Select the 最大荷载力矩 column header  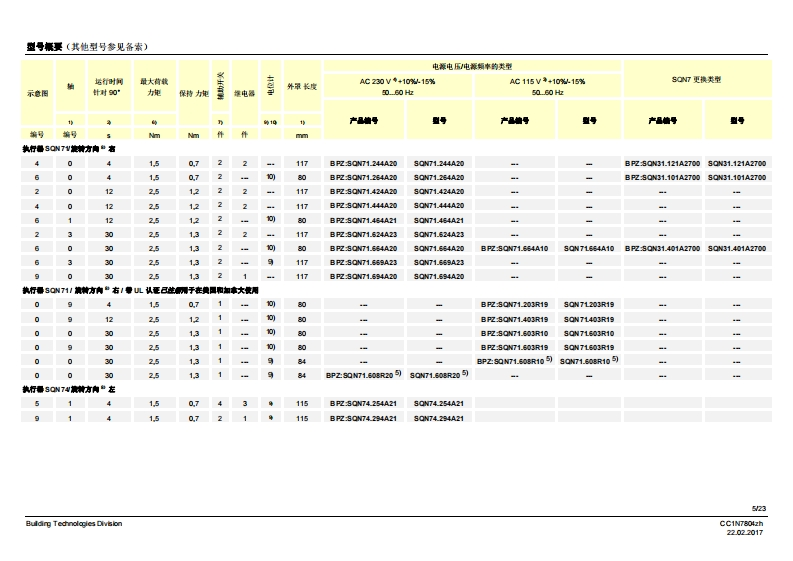click(x=153, y=86)
